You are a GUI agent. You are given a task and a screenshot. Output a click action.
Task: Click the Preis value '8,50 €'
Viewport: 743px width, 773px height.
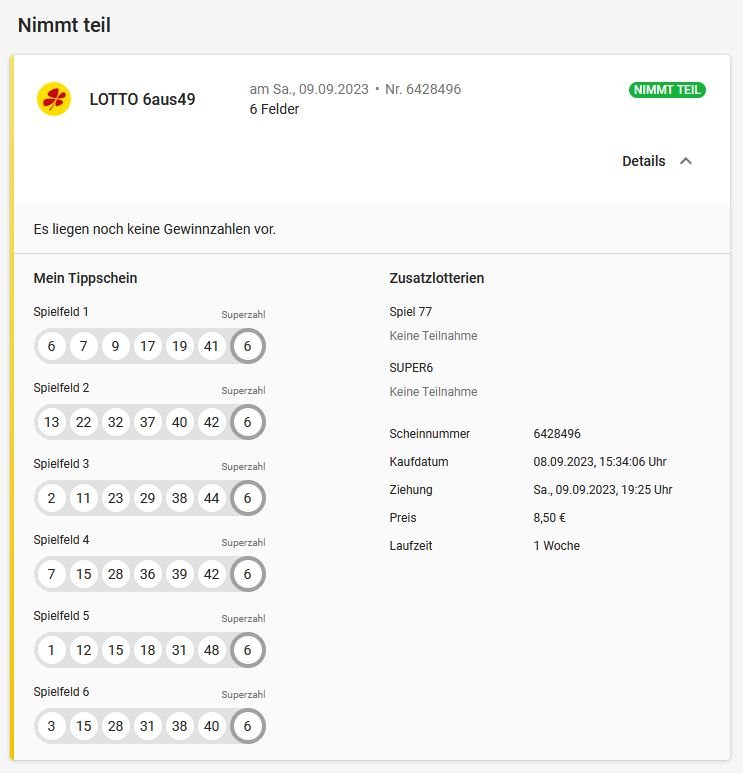pyautogui.click(x=549, y=518)
